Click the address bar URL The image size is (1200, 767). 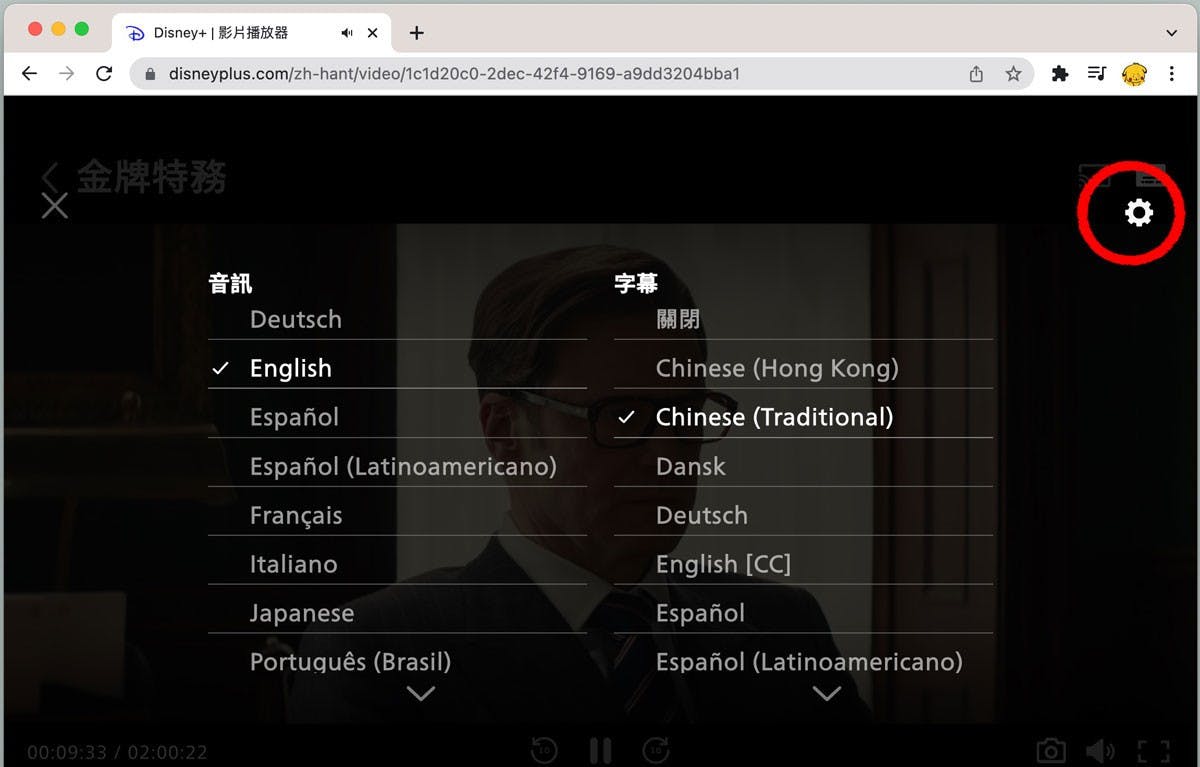coord(454,74)
